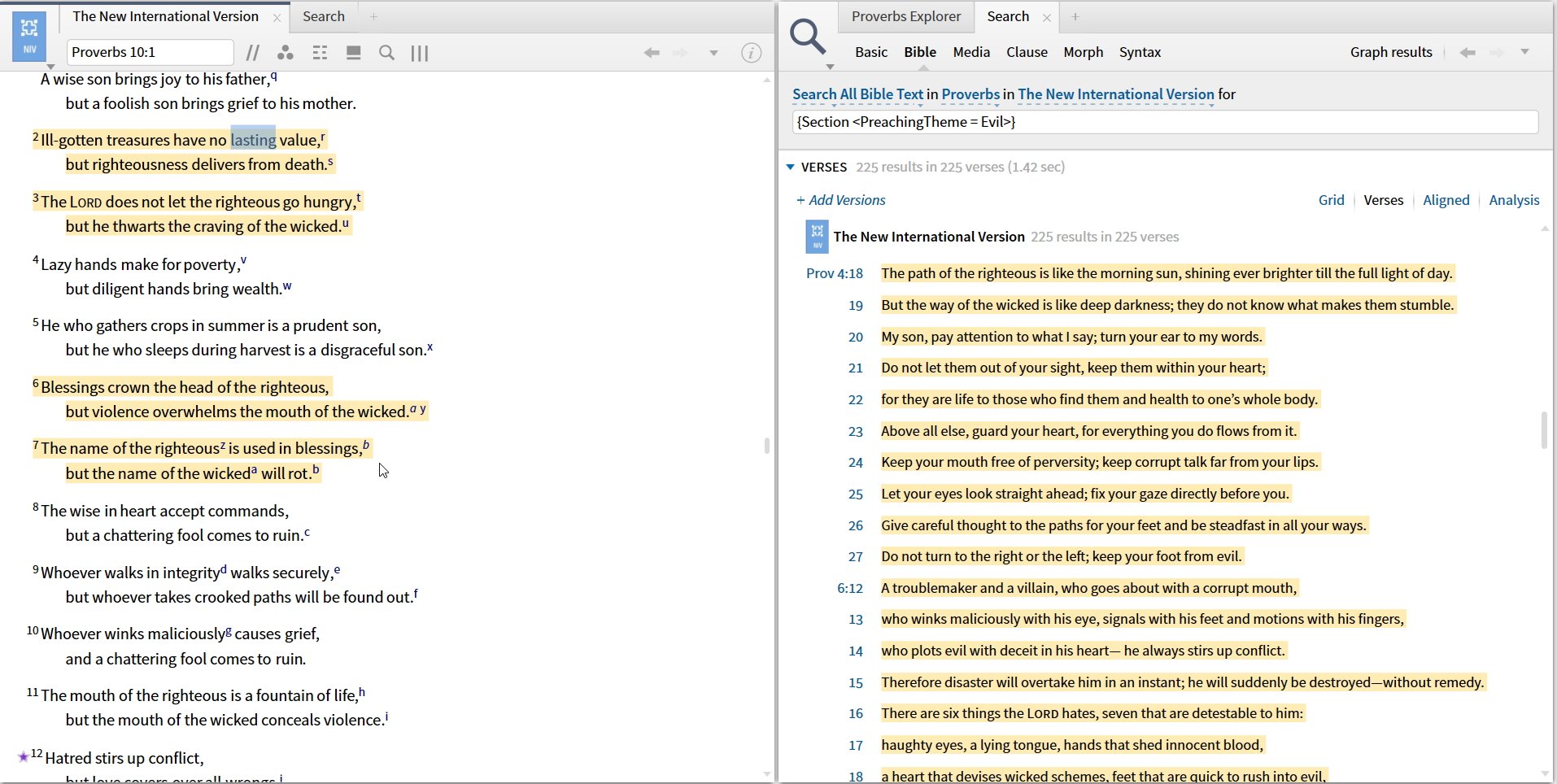Switch results to Analysis view
This screenshot has width=1557, height=784.
(1514, 200)
